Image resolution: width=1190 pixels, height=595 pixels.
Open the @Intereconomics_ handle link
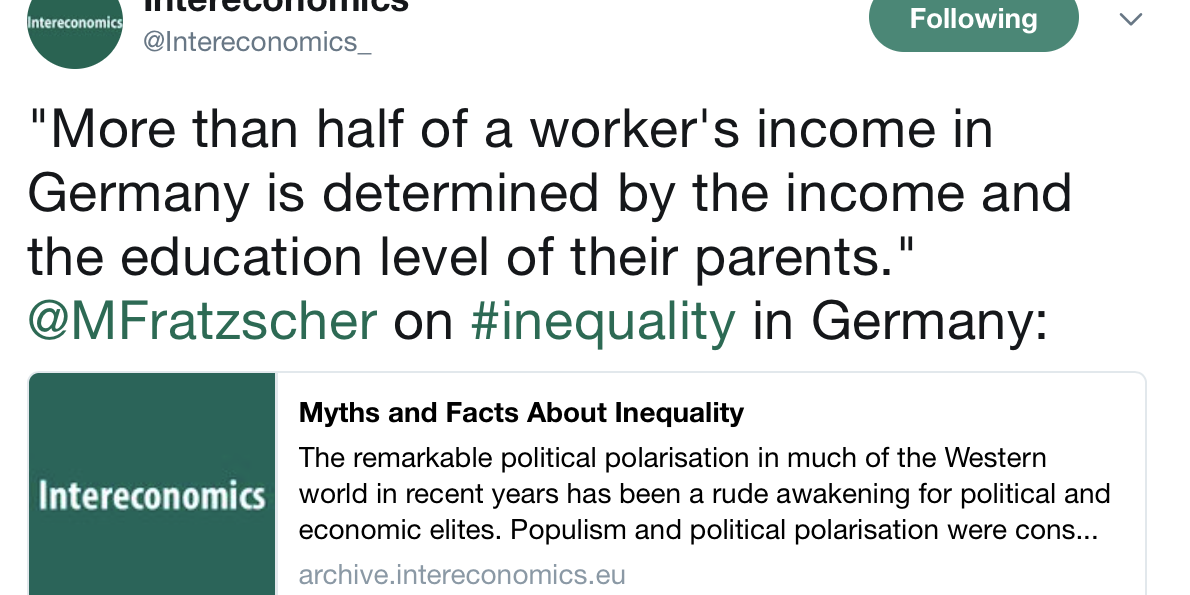tap(258, 42)
